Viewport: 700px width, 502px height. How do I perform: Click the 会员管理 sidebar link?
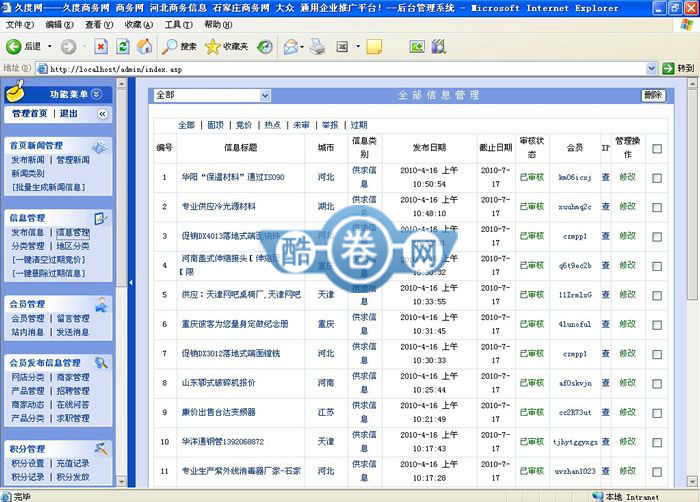pos(28,318)
